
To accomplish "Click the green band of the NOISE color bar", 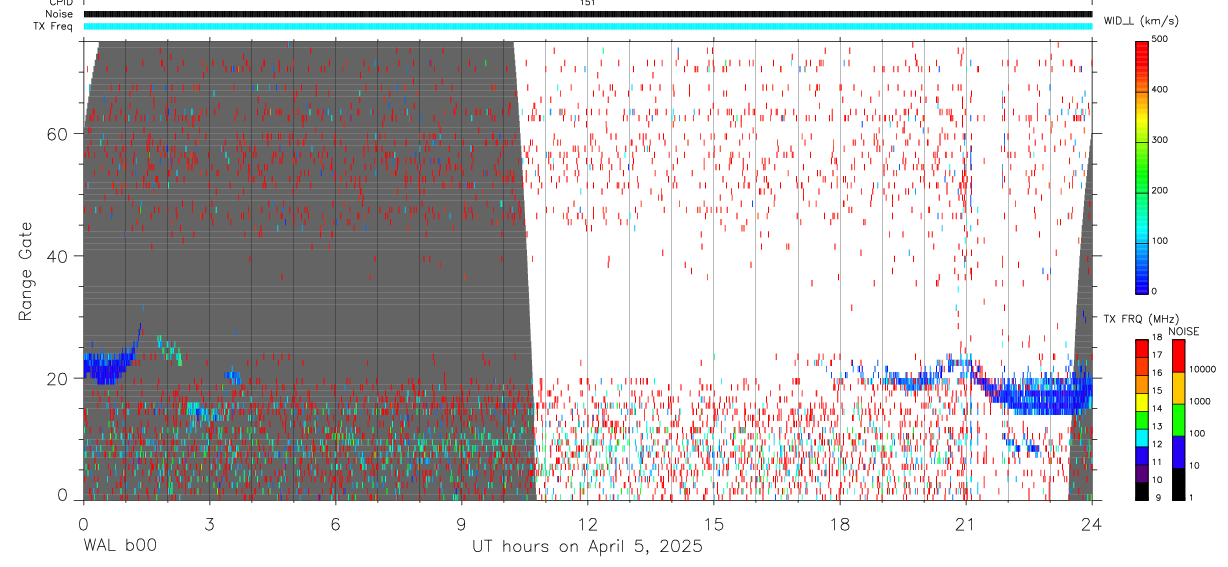I will [1179, 420].
